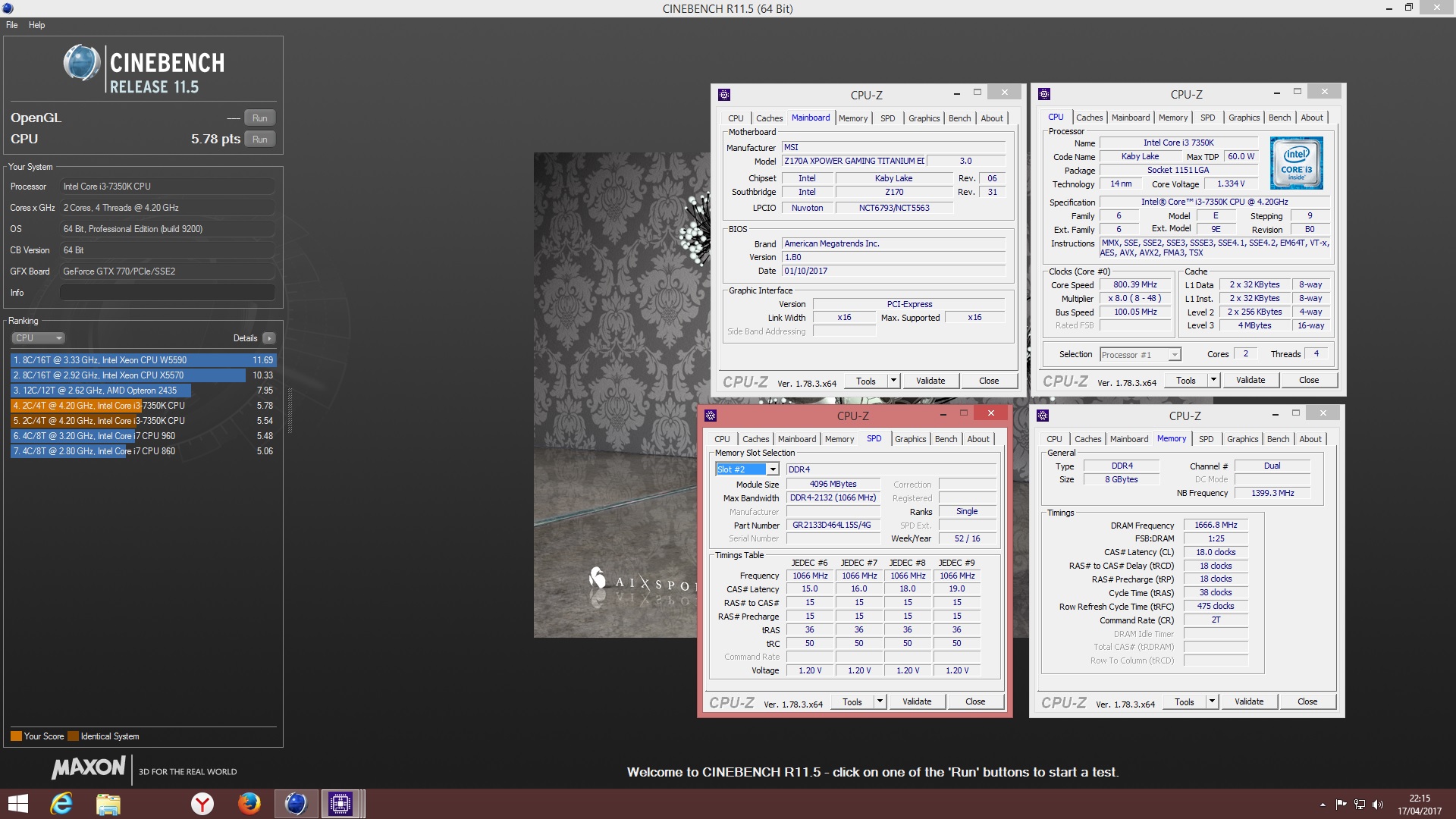The width and height of the screenshot is (1456, 819).
Task: Switch to Bench tab in CPU-tab window
Action: point(1279,118)
